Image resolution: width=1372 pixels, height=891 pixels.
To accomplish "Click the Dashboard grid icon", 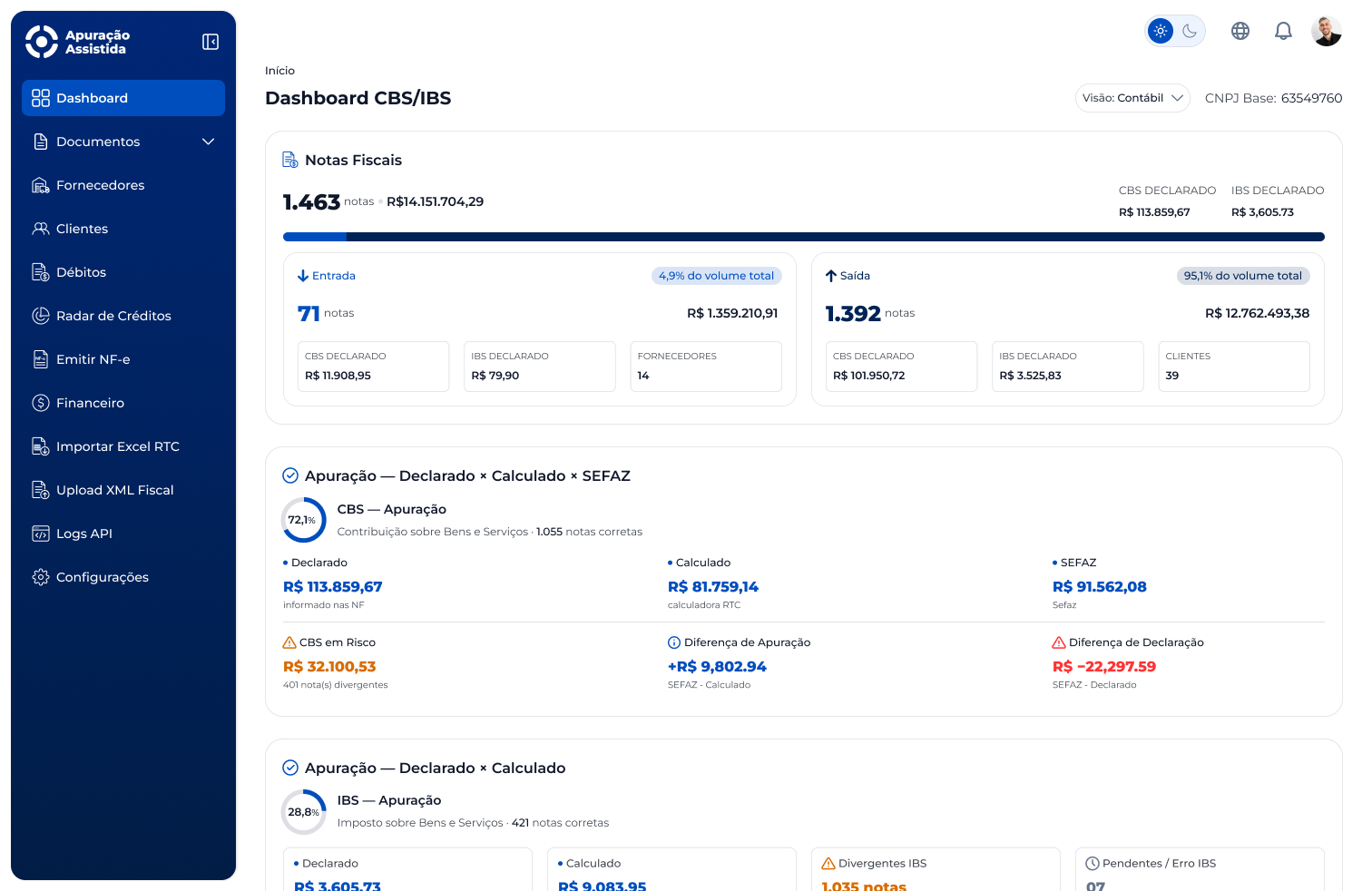I will (x=41, y=98).
